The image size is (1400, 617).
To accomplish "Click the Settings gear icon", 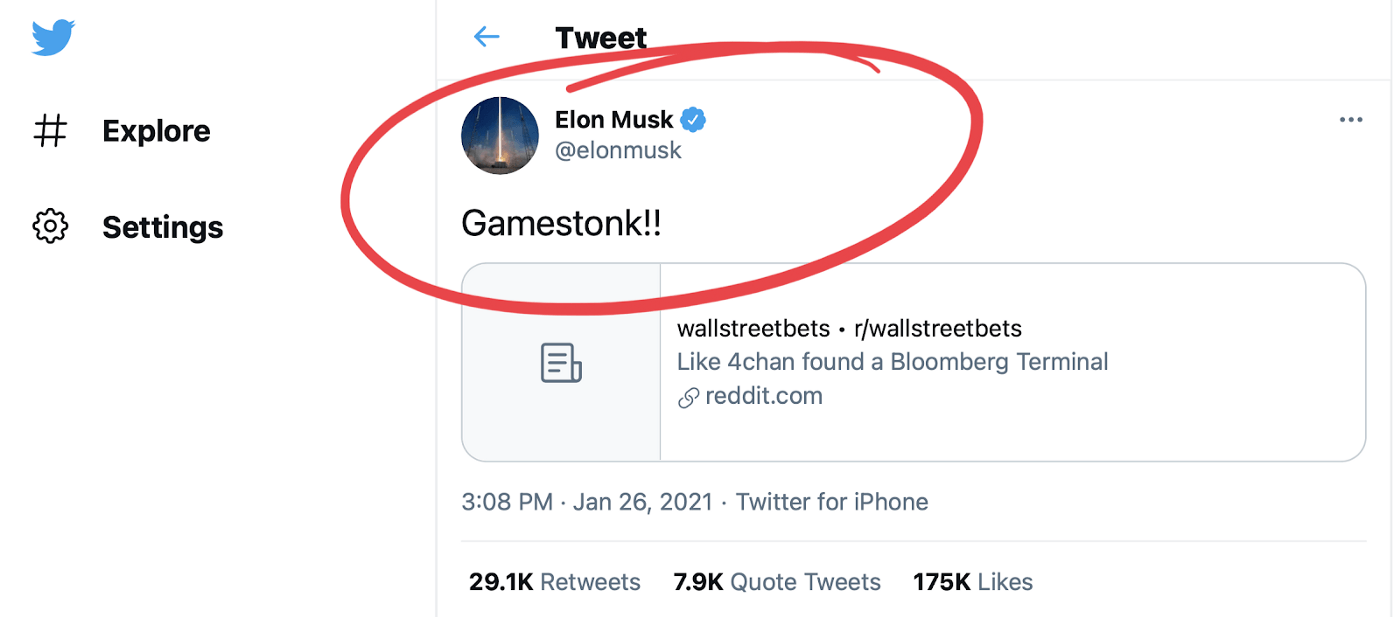I will pos(50,226).
